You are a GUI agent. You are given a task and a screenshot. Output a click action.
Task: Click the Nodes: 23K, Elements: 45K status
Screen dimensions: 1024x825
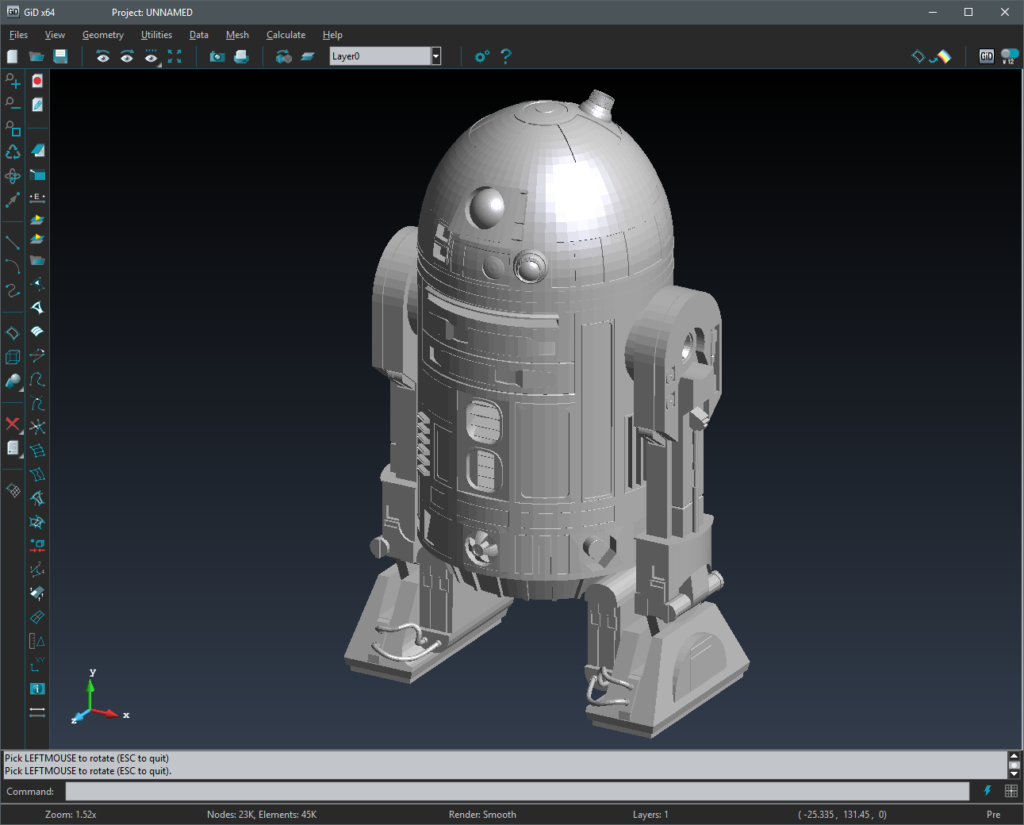[x=261, y=815]
